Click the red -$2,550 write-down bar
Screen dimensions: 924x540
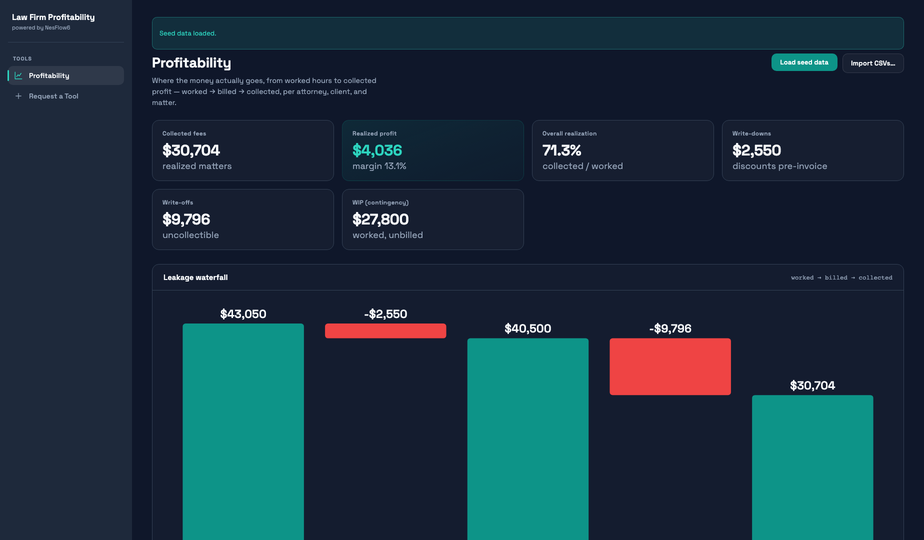(385, 331)
